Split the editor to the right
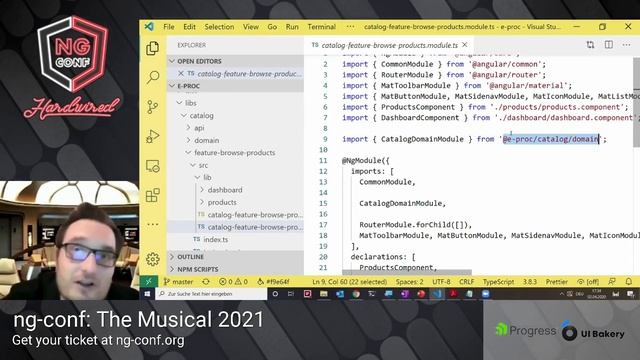The width and height of the screenshot is (640, 360). (609, 44)
